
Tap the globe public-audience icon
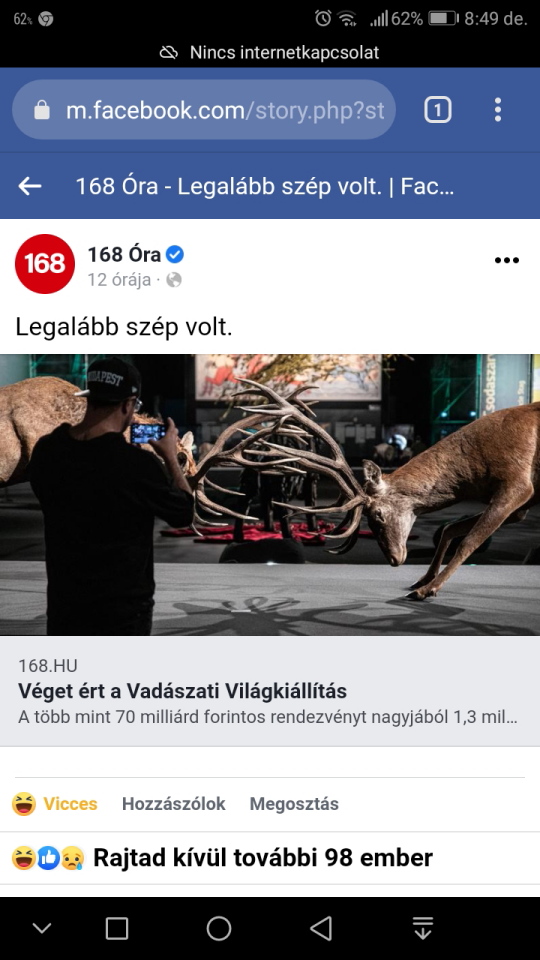click(174, 280)
